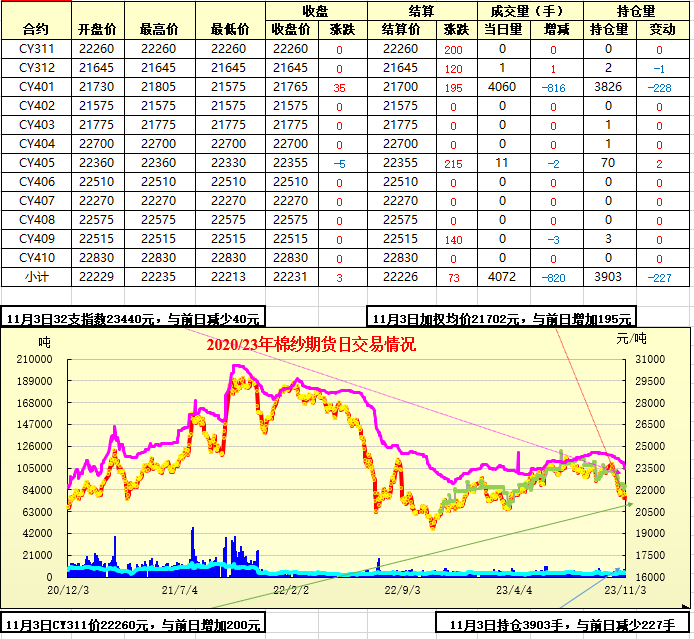Viewport: 694px width, 639px height.
Task: Click the 加权均价21702元 text box
Action: click(502, 318)
